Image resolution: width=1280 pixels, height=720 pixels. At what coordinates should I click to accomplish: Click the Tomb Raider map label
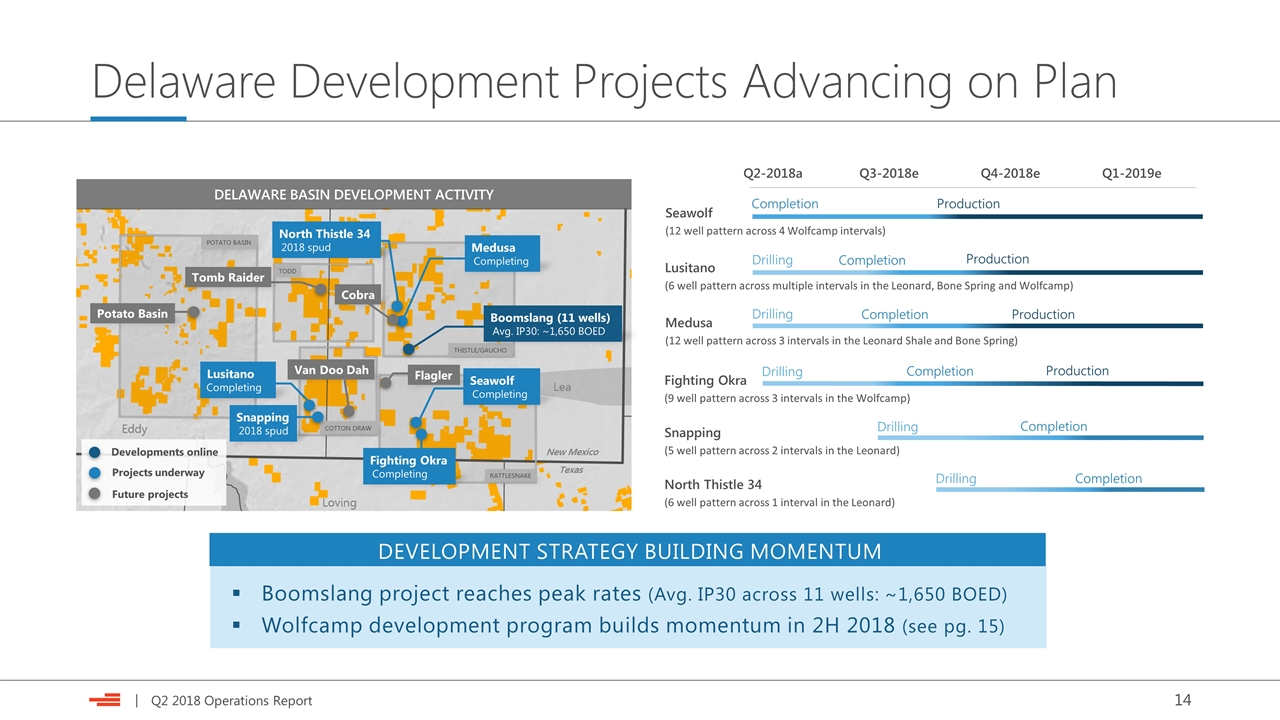(228, 277)
